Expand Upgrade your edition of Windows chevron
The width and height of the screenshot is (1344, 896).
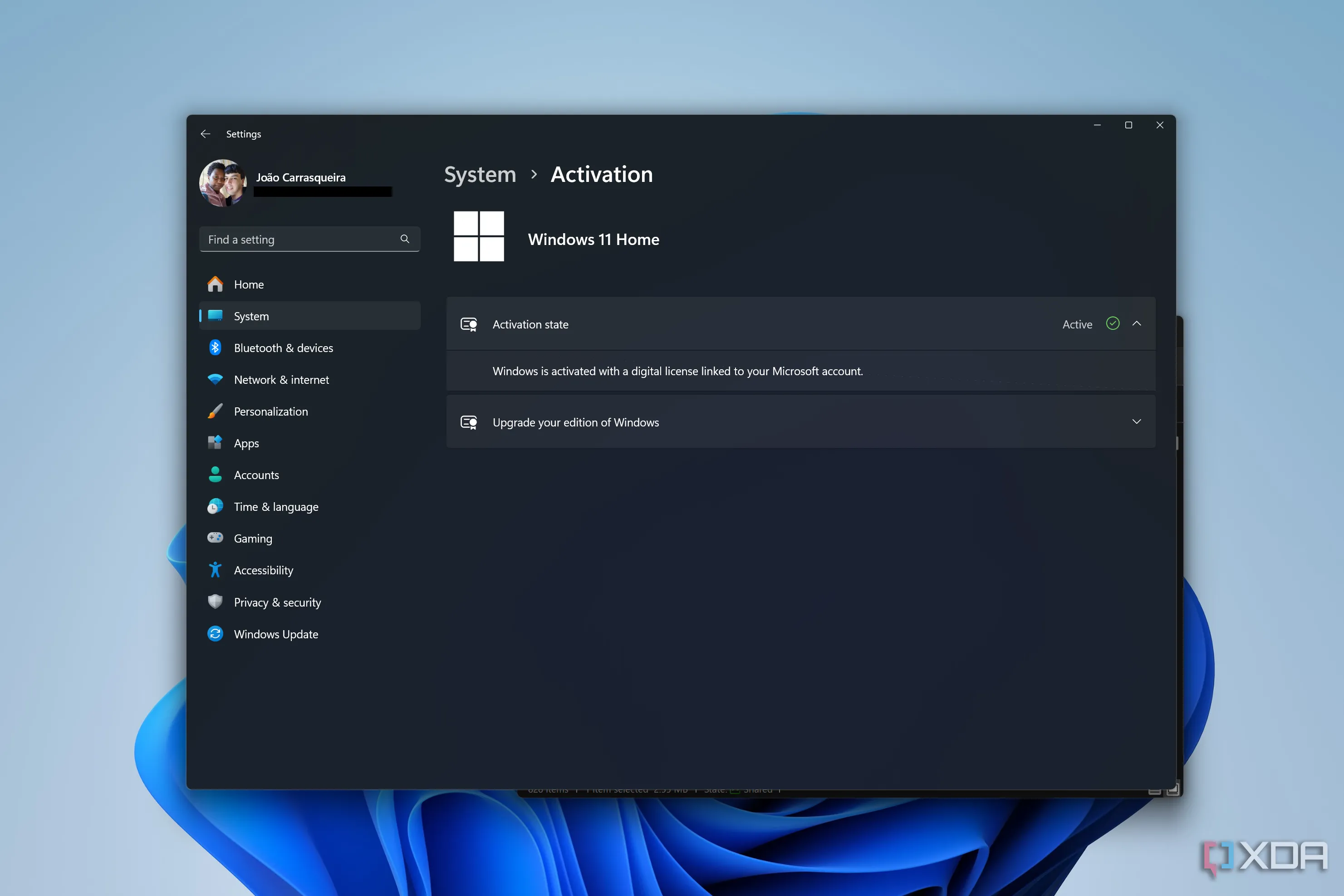click(x=1137, y=422)
